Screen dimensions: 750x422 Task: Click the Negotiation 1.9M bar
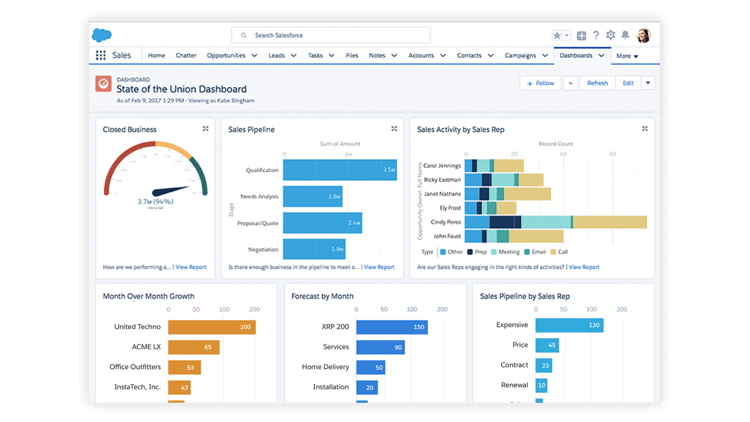[x=314, y=249]
